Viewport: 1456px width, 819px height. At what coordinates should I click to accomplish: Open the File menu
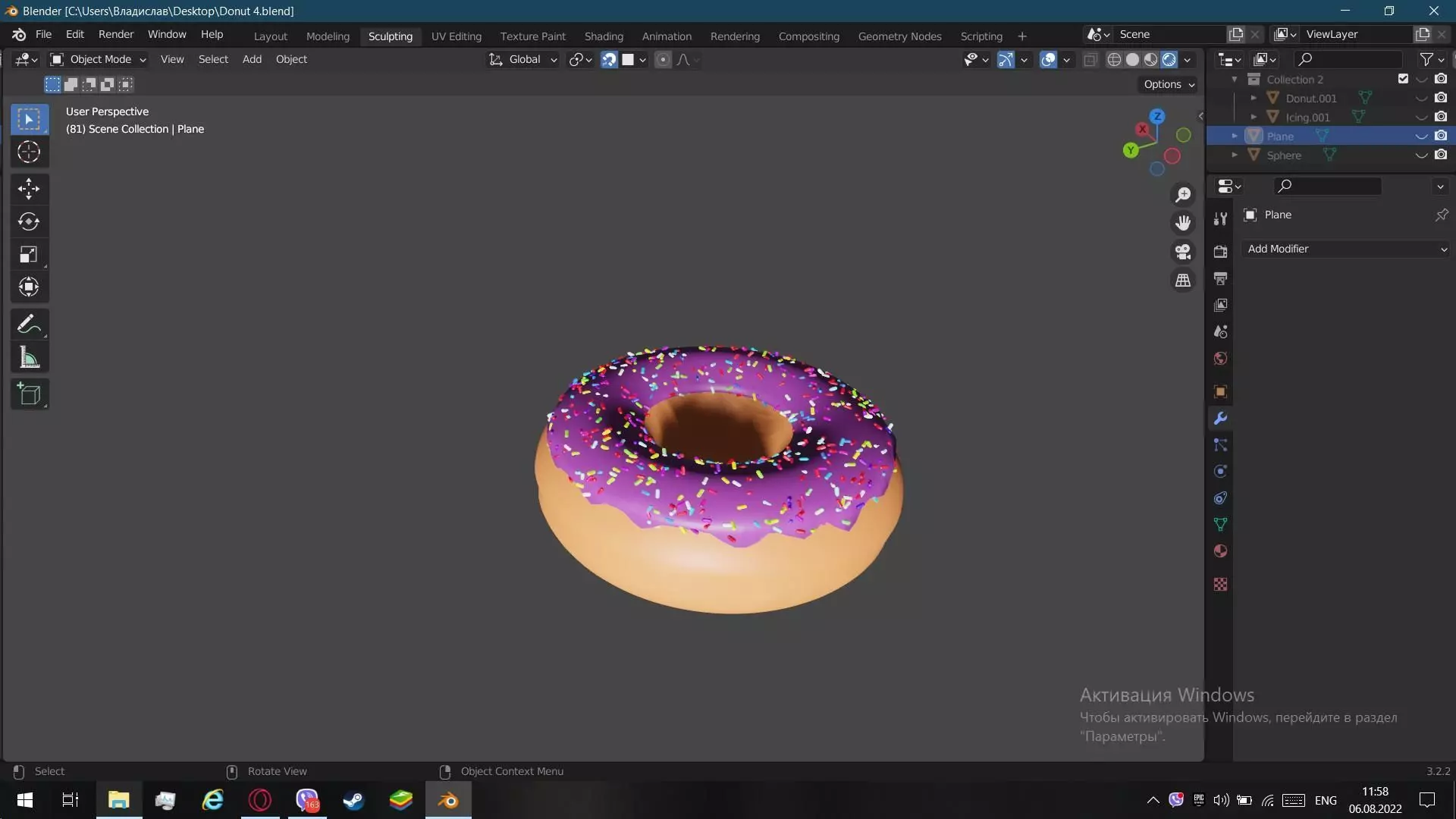pos(43,34)
